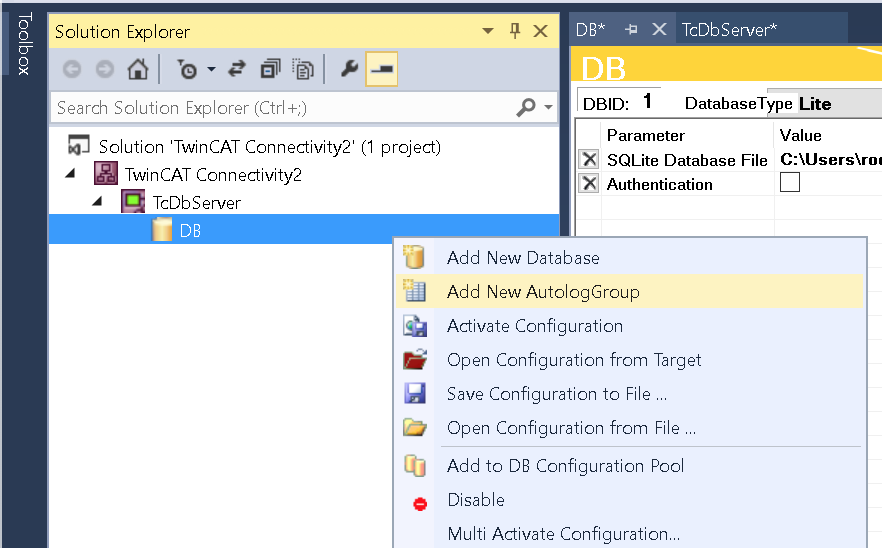Viewport: 882px width, 548px height.
Task: Open Solution Explorer window position dropdown
Action: point(488,31)
